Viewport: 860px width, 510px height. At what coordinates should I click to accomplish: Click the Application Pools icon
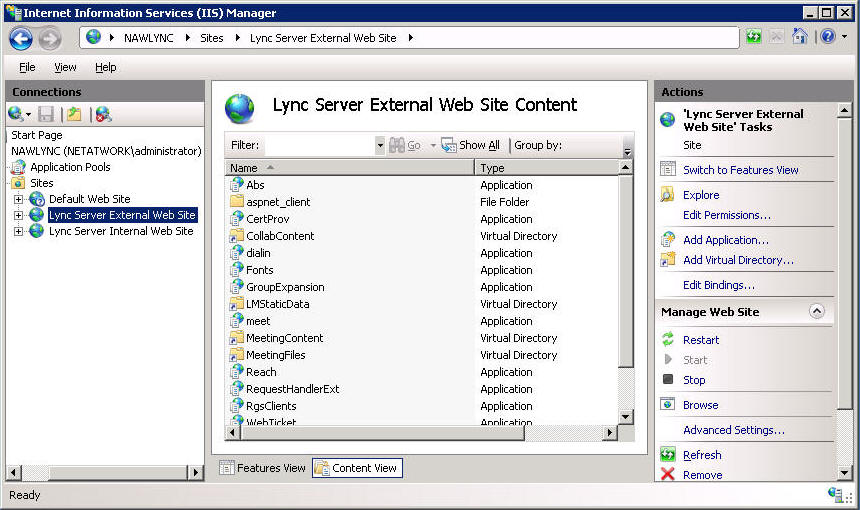pos(19,167)
